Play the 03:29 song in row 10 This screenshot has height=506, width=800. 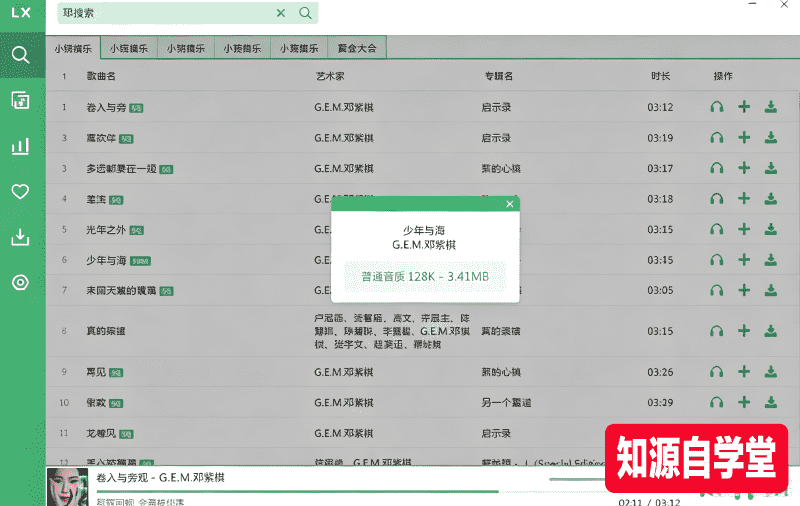717,402
